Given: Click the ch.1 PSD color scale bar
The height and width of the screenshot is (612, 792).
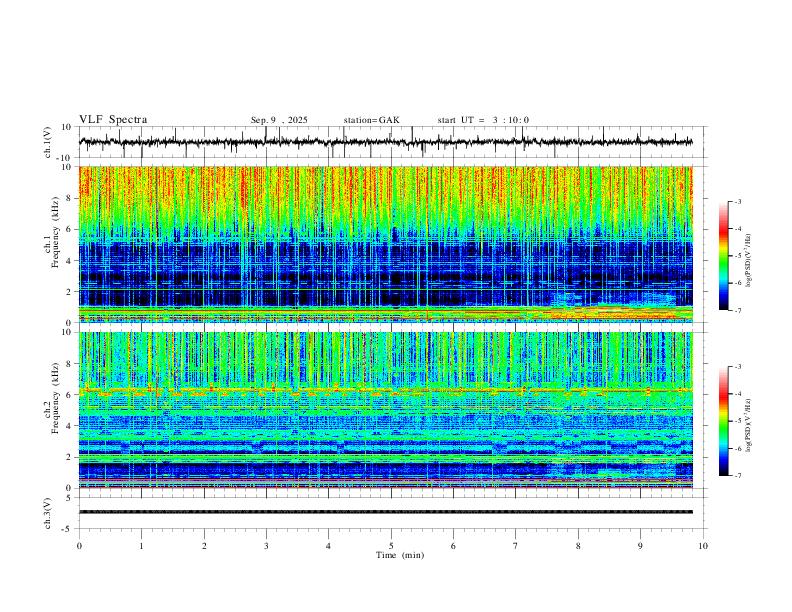Looking at the screenshot, I should click(x=723, y=256).
